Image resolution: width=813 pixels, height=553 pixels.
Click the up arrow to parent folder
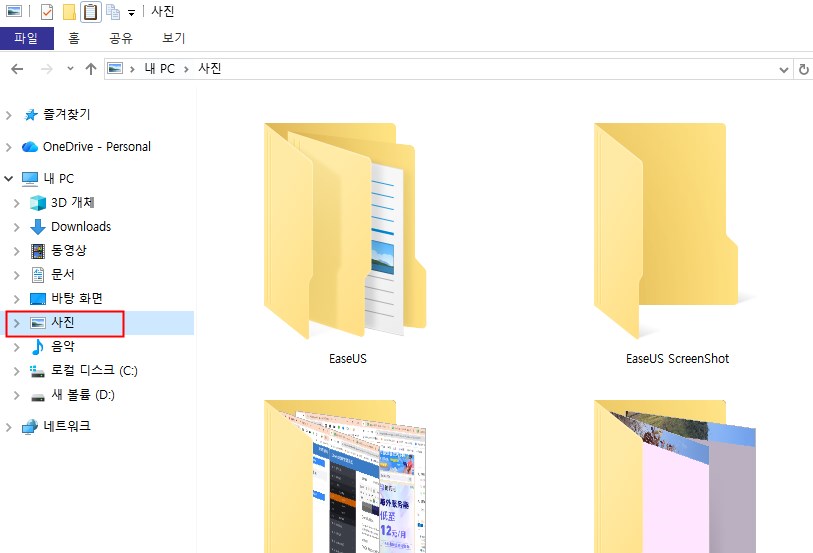tap(91, 69)
